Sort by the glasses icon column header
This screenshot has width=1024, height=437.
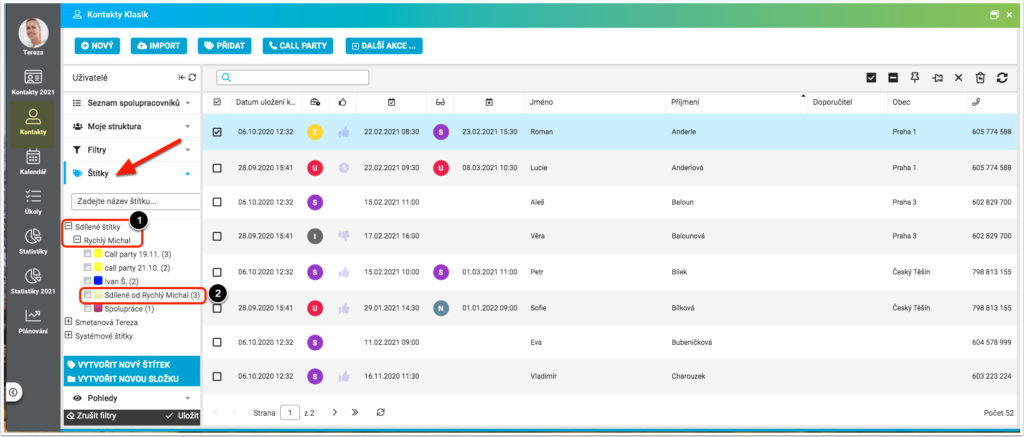(440, 102)
